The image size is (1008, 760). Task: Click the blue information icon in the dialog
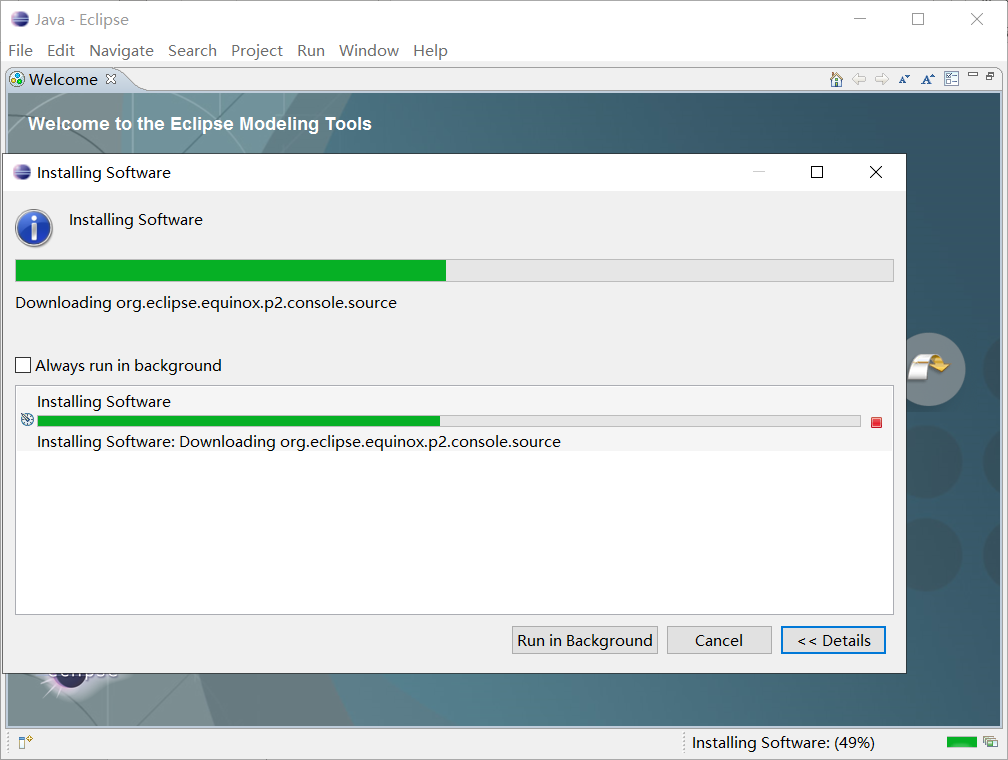(x=34, y=228)
